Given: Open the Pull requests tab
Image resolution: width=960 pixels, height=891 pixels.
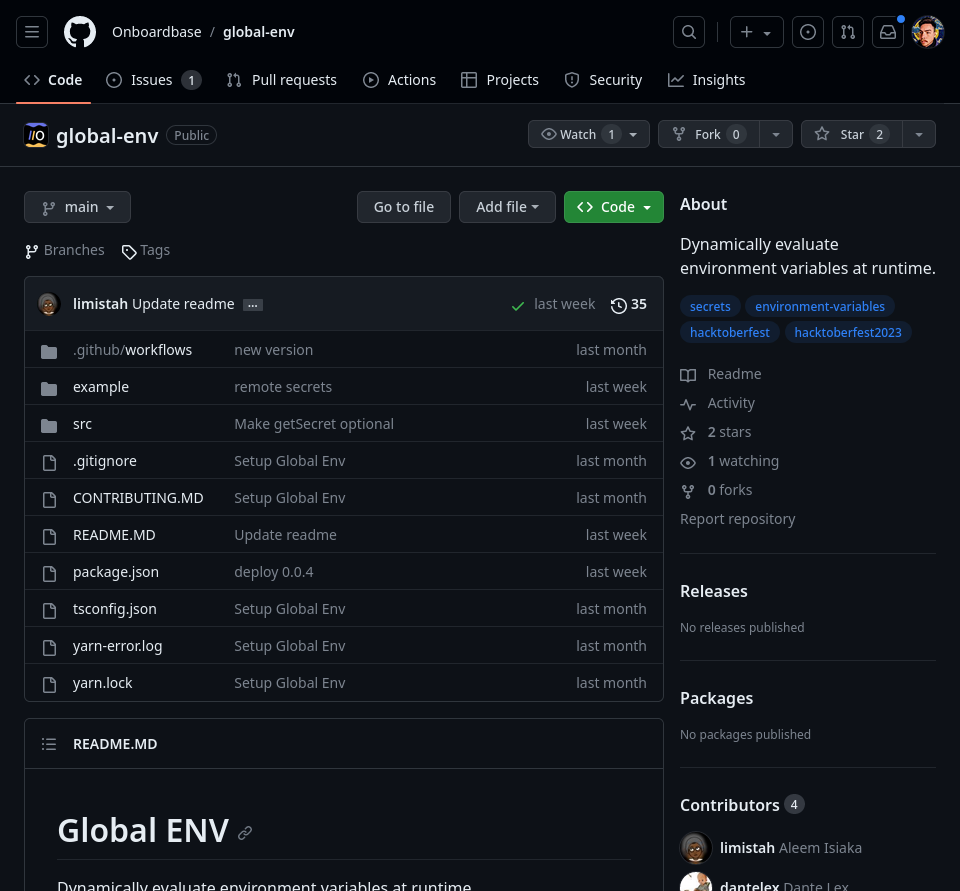Looking at the screenshot, I should tap(282, 80).
